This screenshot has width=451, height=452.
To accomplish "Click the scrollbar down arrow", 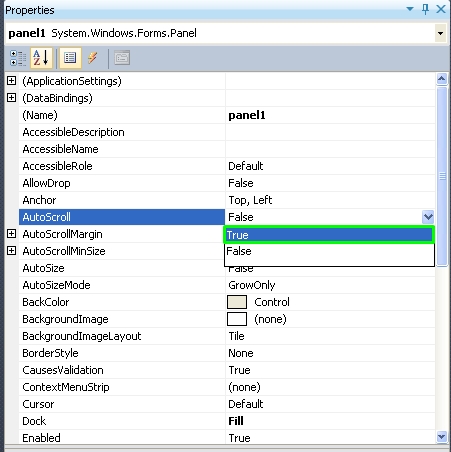I will pyautogui.click(x=441, y=436).
